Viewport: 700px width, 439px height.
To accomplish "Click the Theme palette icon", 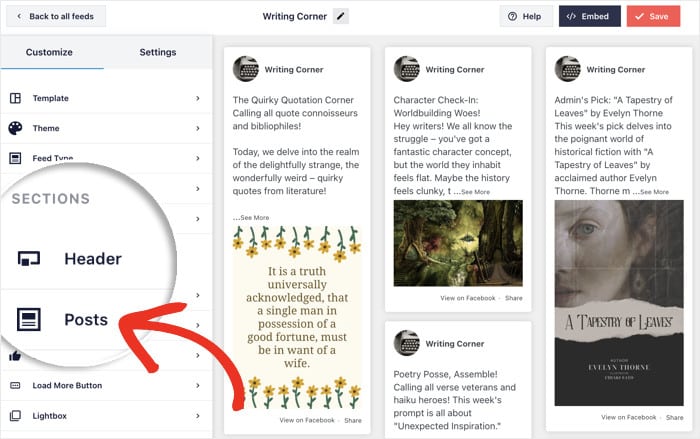I will pos(15,129).
